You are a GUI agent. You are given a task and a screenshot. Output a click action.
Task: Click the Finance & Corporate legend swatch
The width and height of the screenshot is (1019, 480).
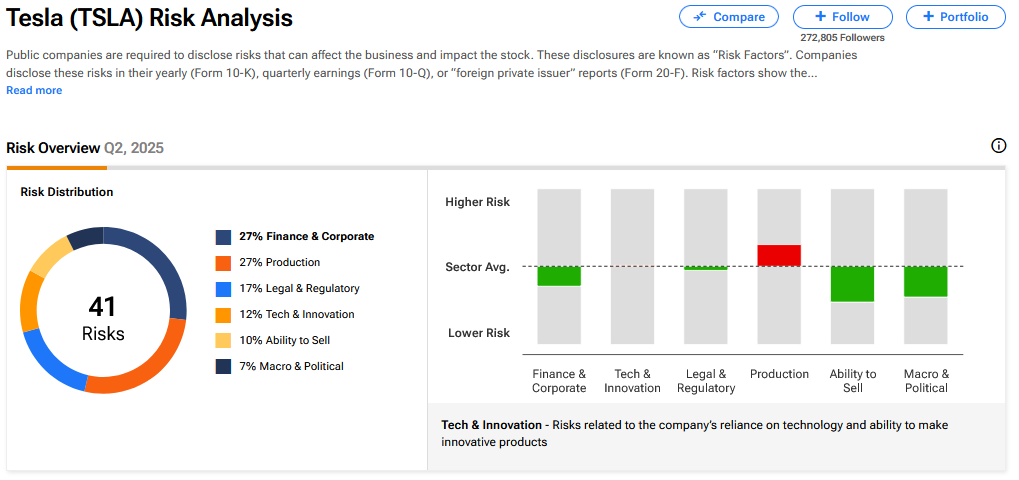223,237
